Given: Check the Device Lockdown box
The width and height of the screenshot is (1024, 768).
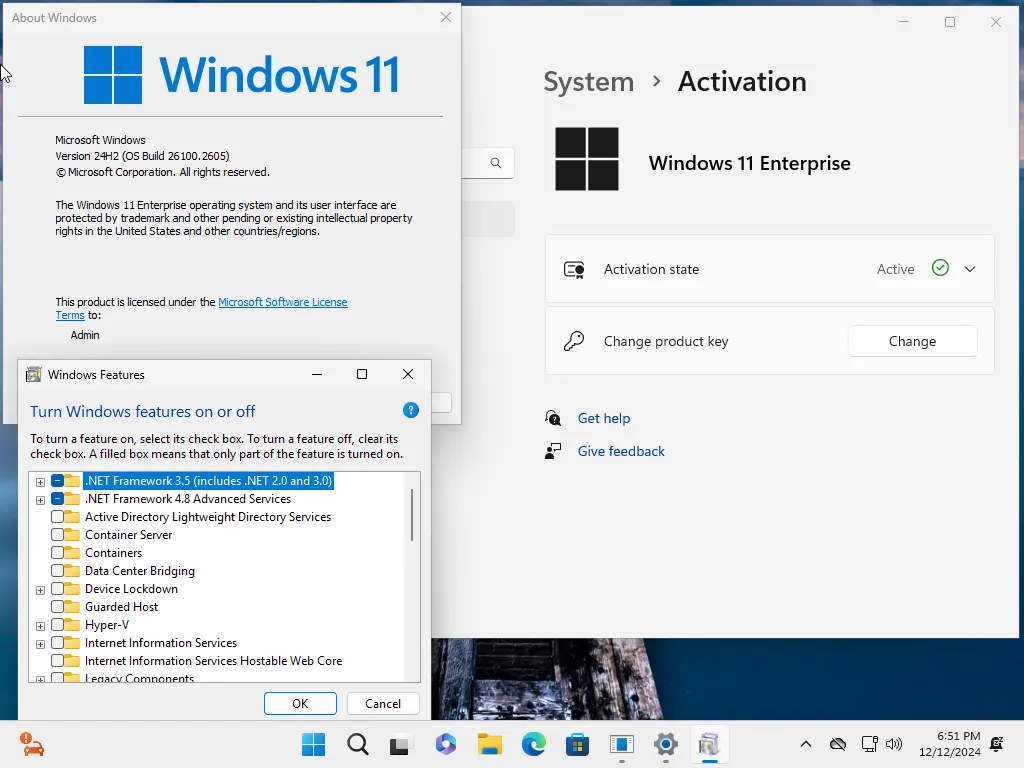Looking at the screenshot, I should pyautogui.click(x=57, y=588).
